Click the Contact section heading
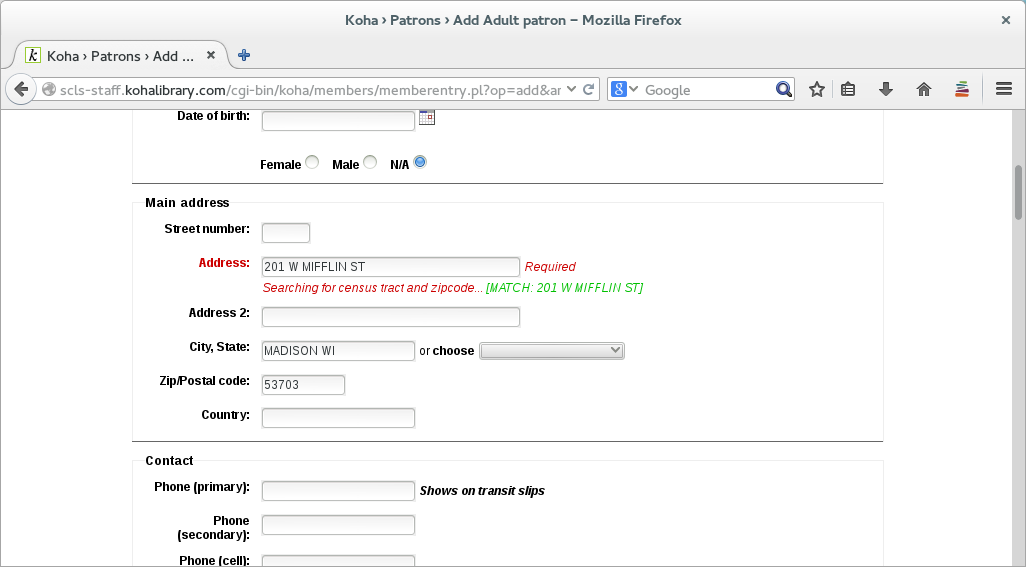 click(x=169, y=461)
